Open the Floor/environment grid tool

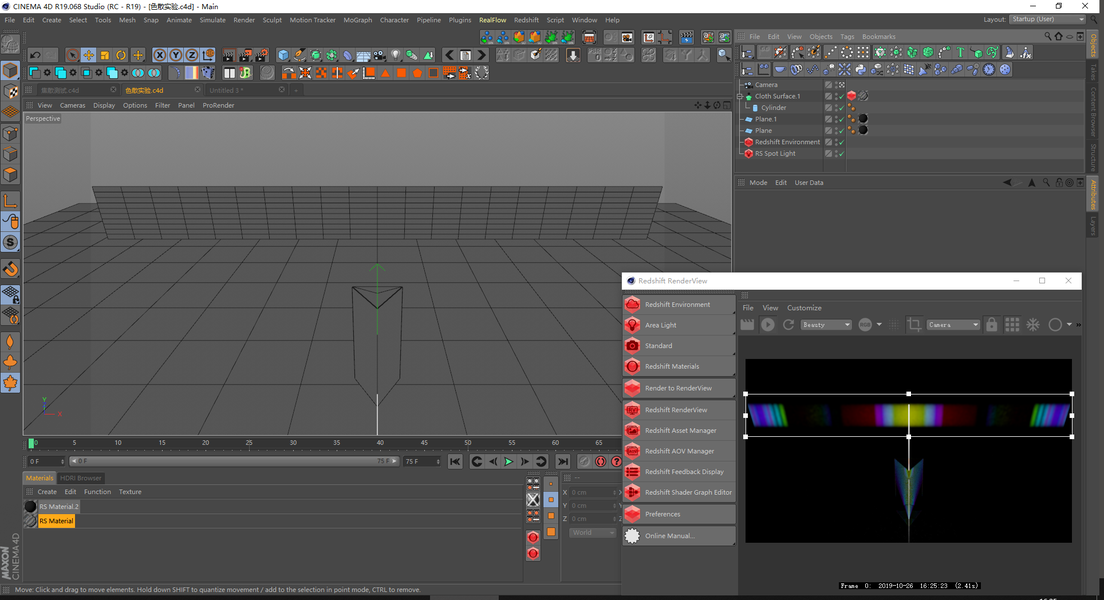point(363,55)
